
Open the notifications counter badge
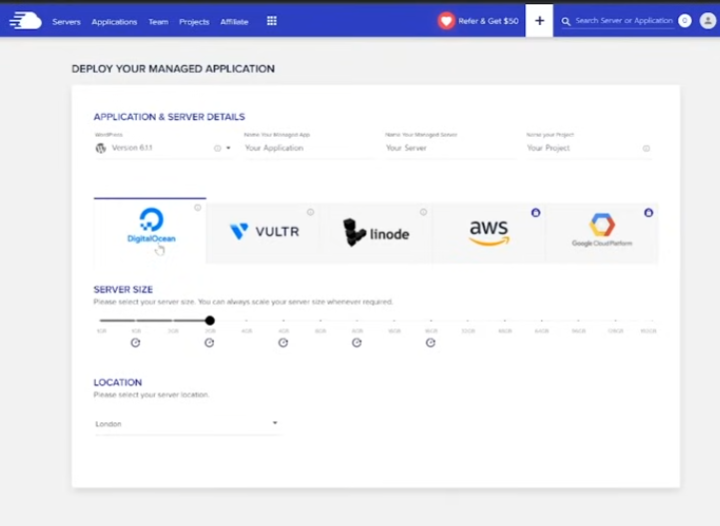(x=685, y=21)
